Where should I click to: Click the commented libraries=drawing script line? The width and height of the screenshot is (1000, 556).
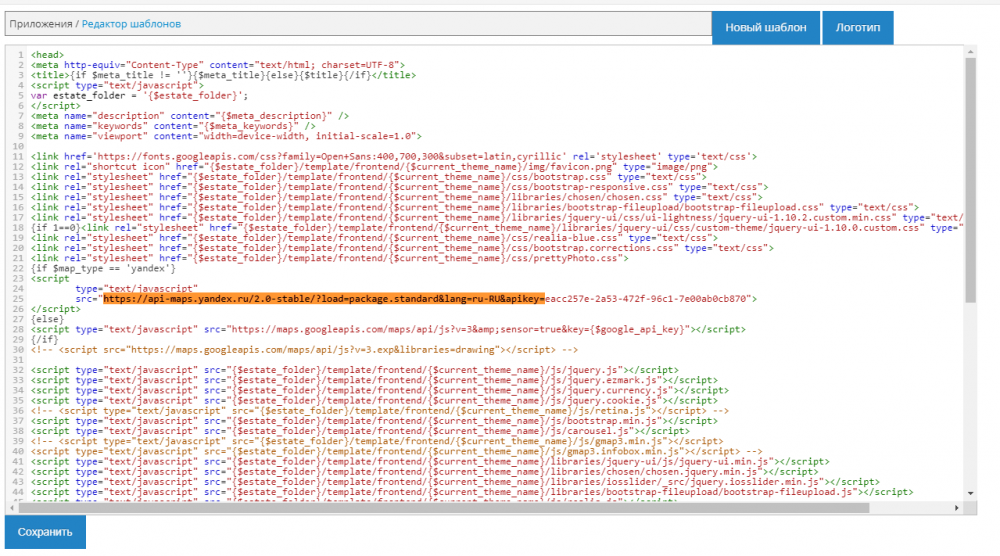(304, 349)
